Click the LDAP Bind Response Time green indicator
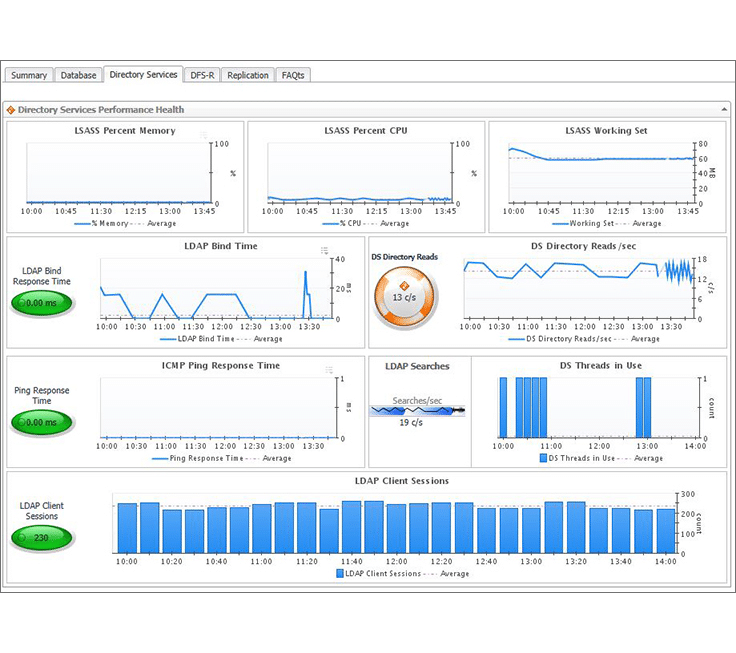 [41, 303]
